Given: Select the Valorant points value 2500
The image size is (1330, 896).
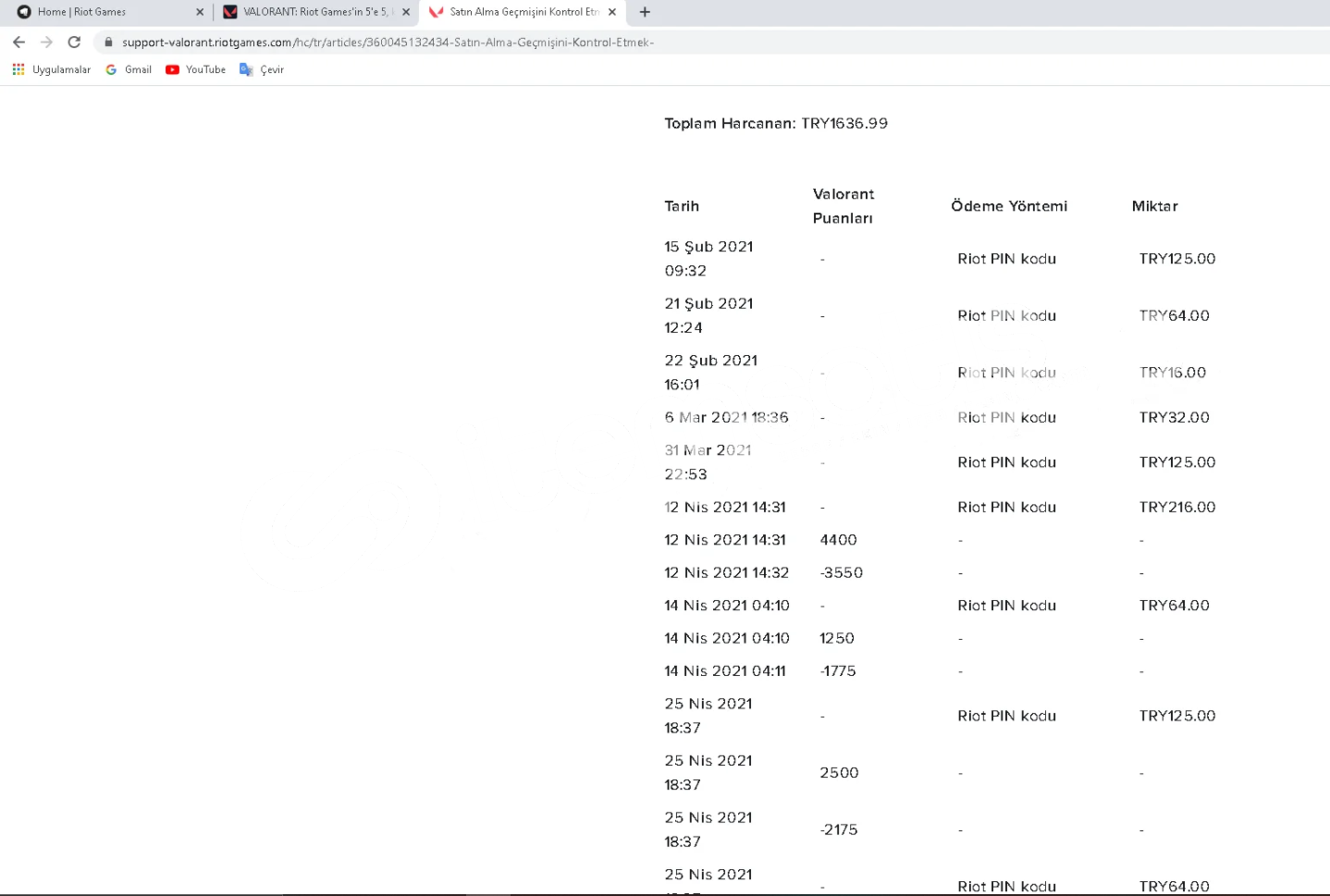Looking at the screenshot, I should 839,773.
